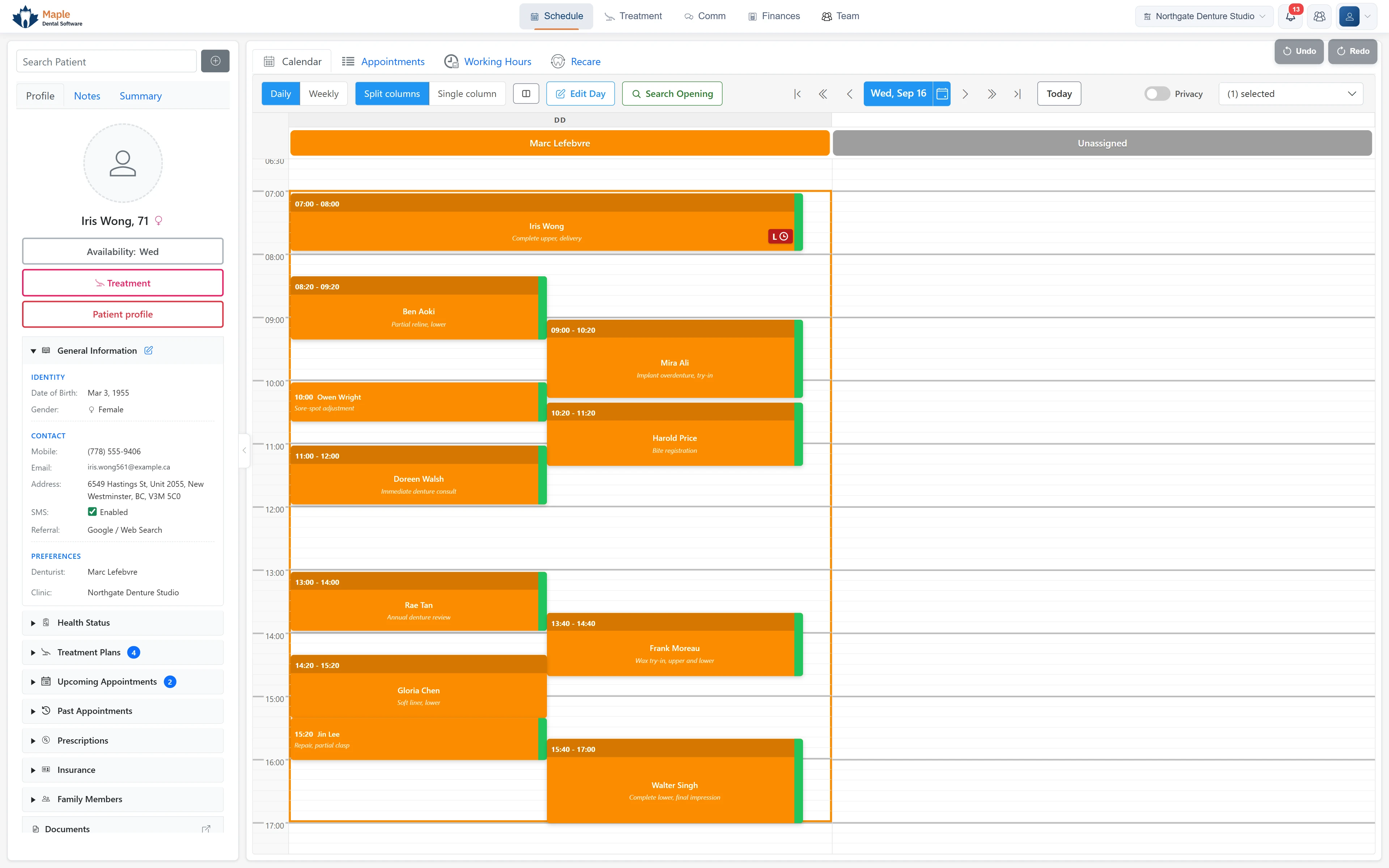Screen dimensions: 1389x868
Task: Open the Northgate Denture Studio clinic dropdown
Action: [1203, 17]
